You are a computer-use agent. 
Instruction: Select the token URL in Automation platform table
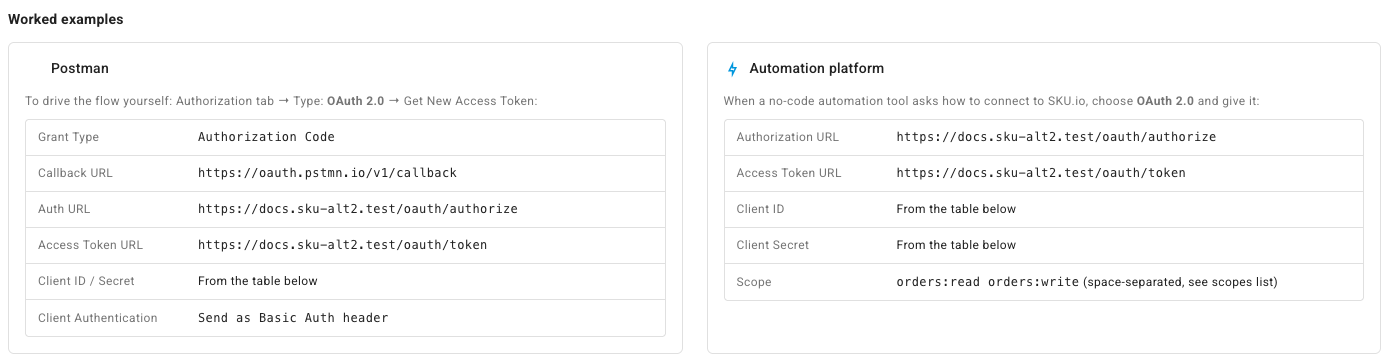[x=1041, y=173]
